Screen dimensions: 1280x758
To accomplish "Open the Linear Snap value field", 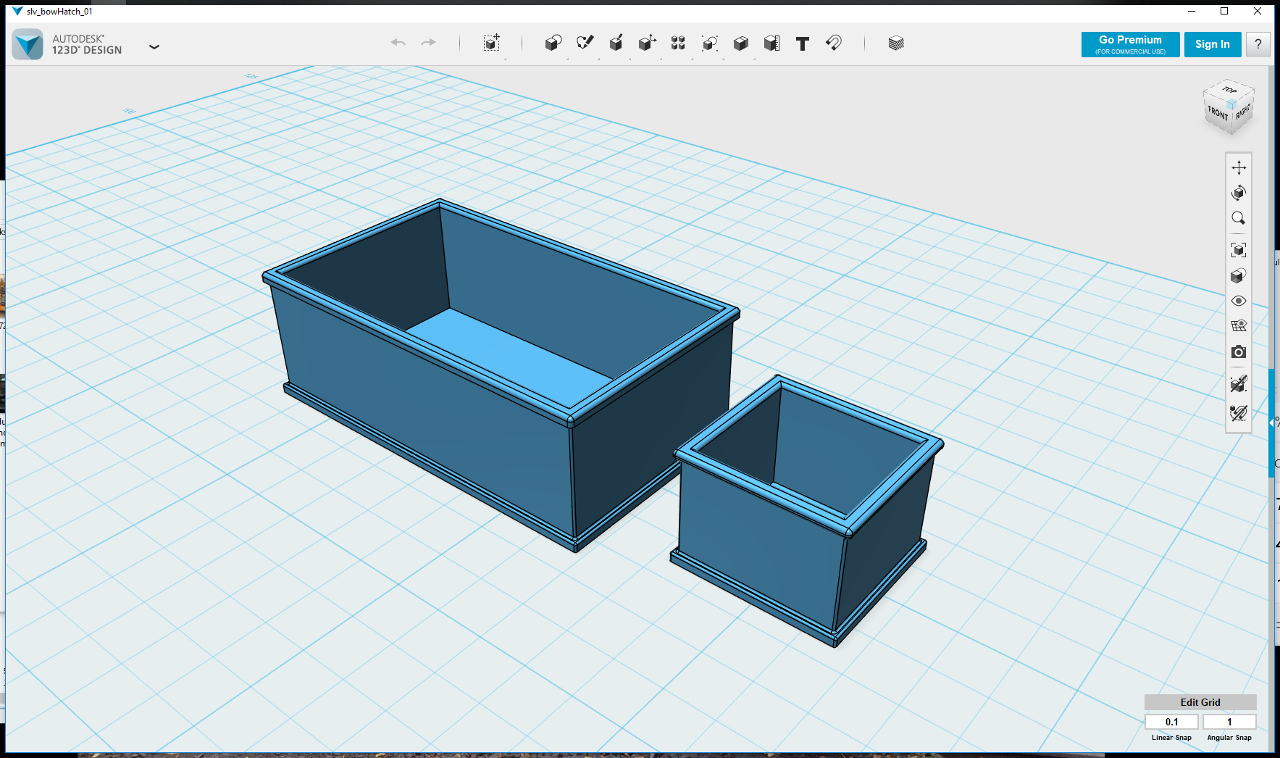I will coord(1172,722).
